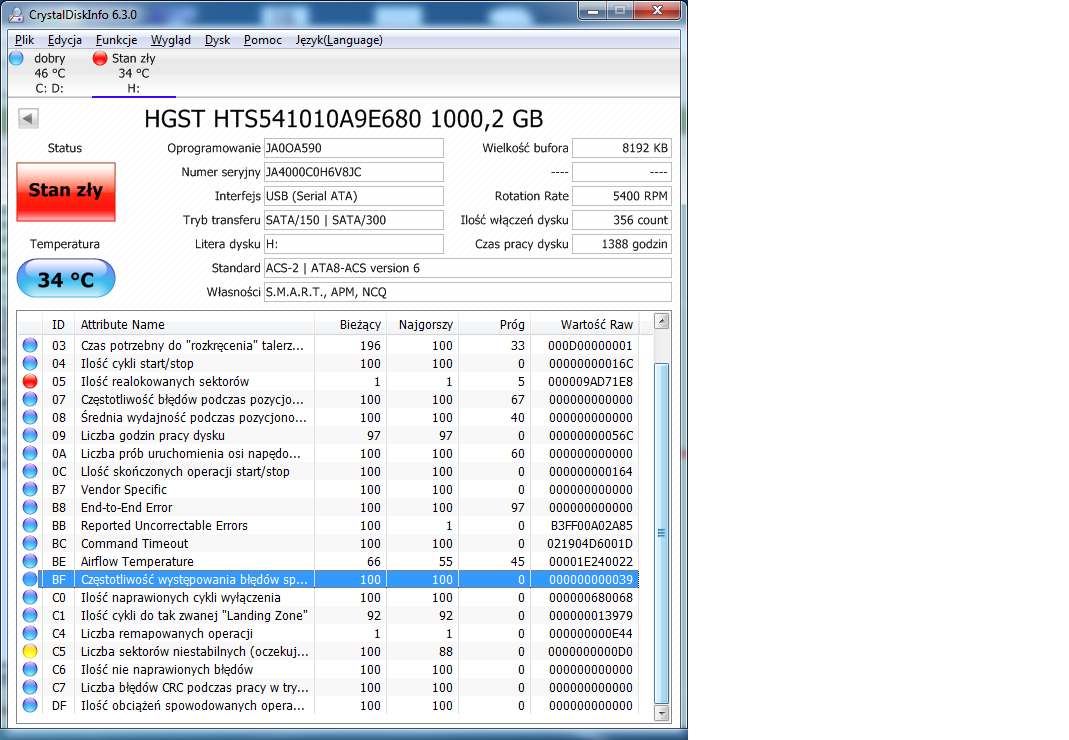Image resolution: width=1069 pixels, height=740 pixels.
Task: Click the Oprogramowanie field JA0OA590
Action: pos(354,148)
